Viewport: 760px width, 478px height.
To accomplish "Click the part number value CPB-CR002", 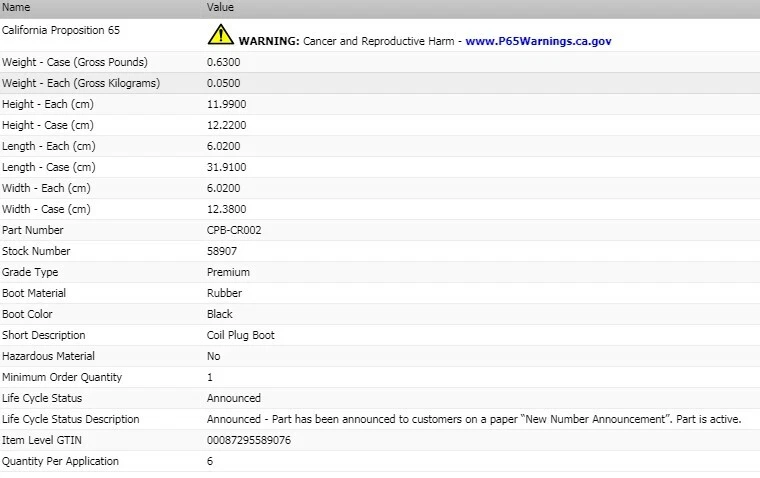I will pyautogui.click(x=234, y=230).
